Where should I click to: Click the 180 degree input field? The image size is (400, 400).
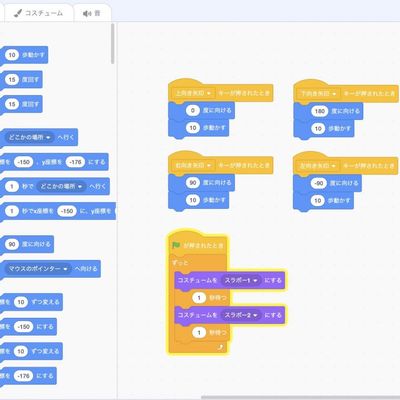[x=319, y=111]
